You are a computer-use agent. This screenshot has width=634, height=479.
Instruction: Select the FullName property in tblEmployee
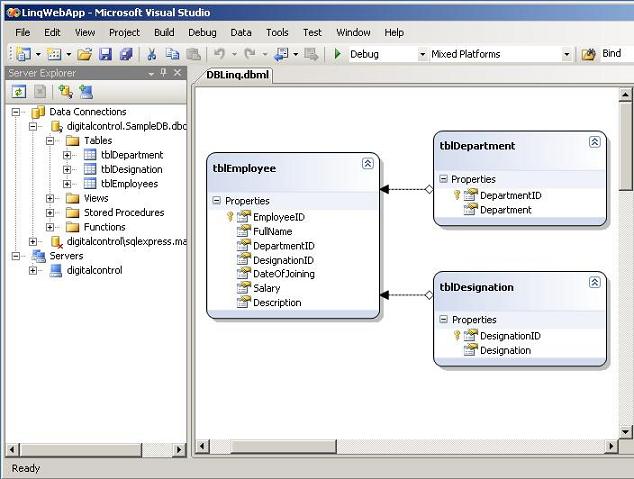coord(273,232)
